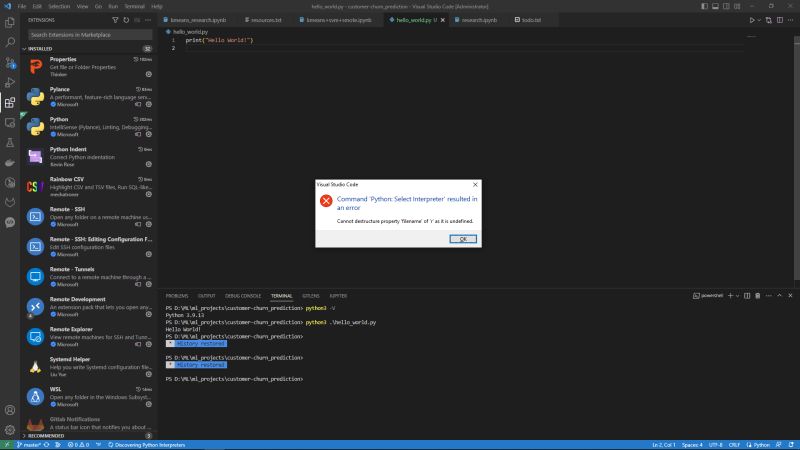The image size is (800, 450).
Task: Click OK in the error dialog
Action: pos(463,239)
